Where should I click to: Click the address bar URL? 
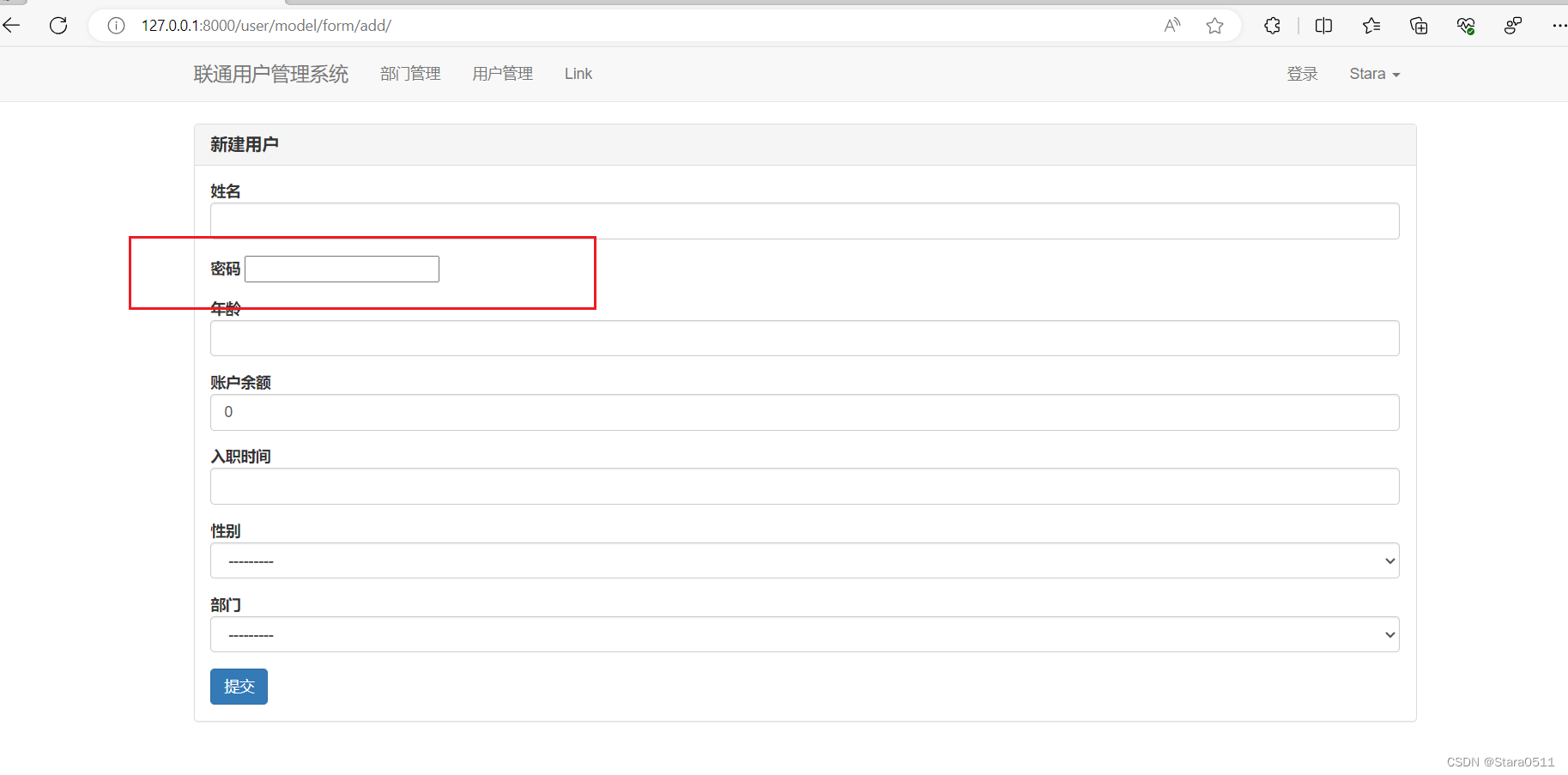coord(266,26)
